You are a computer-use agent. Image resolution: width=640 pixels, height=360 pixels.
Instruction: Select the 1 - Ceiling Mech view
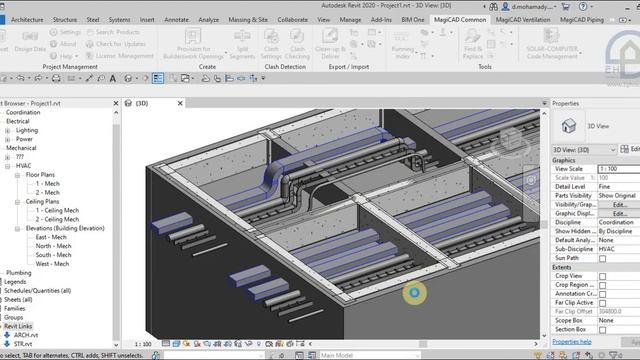coord(57,211)
